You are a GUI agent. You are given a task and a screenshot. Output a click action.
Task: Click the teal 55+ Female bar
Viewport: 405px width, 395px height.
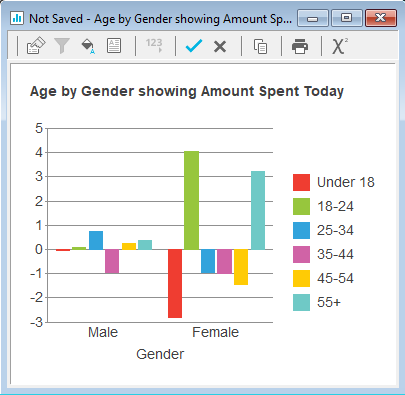click(258, 210)
